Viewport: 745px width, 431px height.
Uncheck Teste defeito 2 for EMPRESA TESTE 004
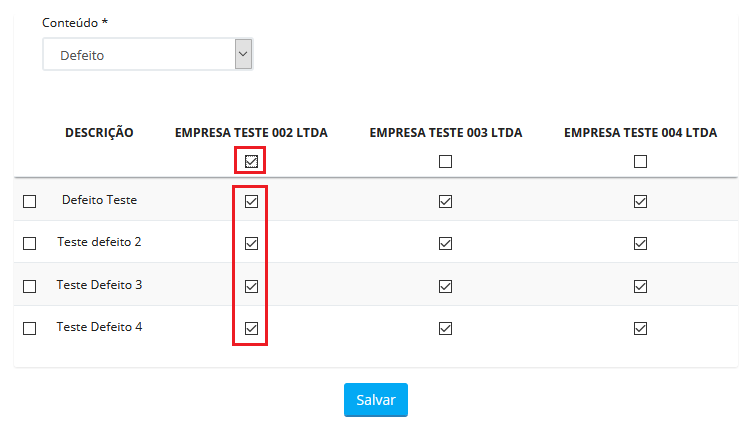click(641, 243)
